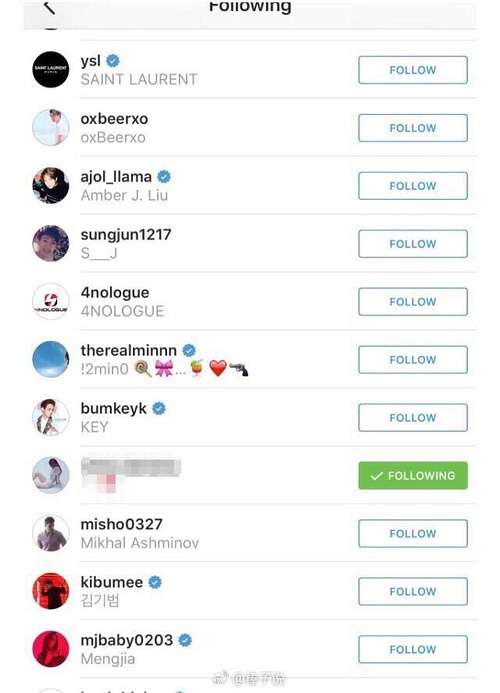Image resolution: width=500 pixels, height=693 pixels.
Task: Follow the ysl account
Action: pos(413,70)
